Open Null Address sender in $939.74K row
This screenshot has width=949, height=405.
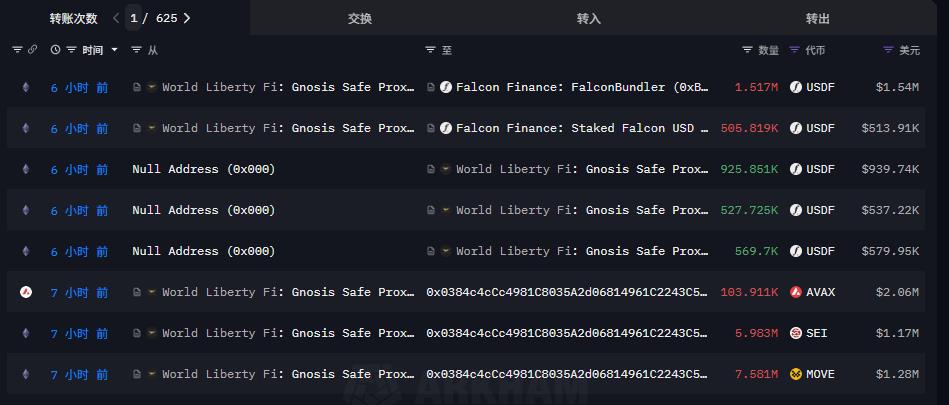click(x=204, y=170)
